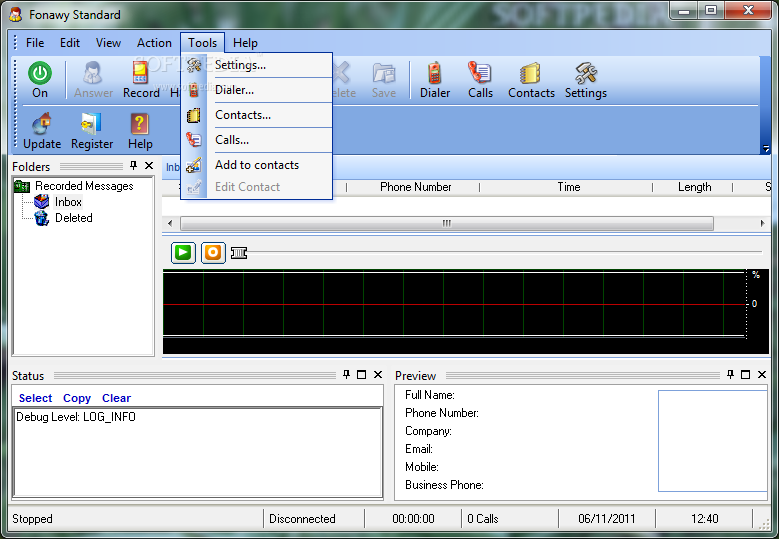This screenshot has width=779, height=539.
Task: Open the File menu
Action: (35, 43)
